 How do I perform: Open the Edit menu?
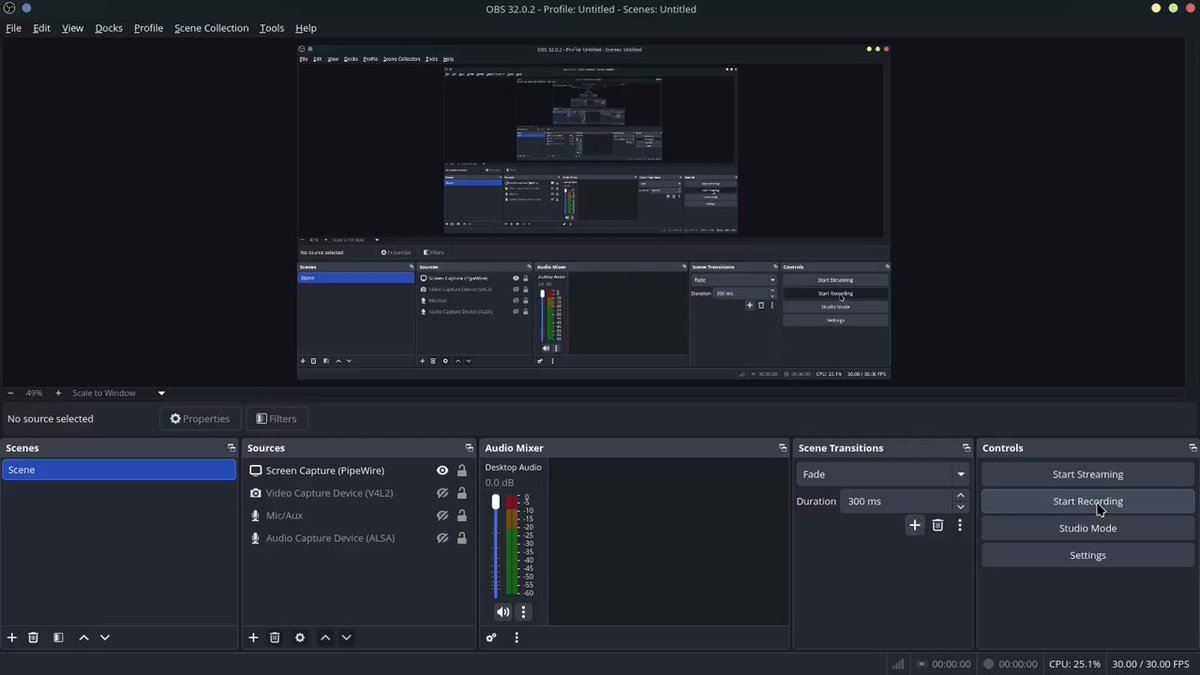click(41, 28)
